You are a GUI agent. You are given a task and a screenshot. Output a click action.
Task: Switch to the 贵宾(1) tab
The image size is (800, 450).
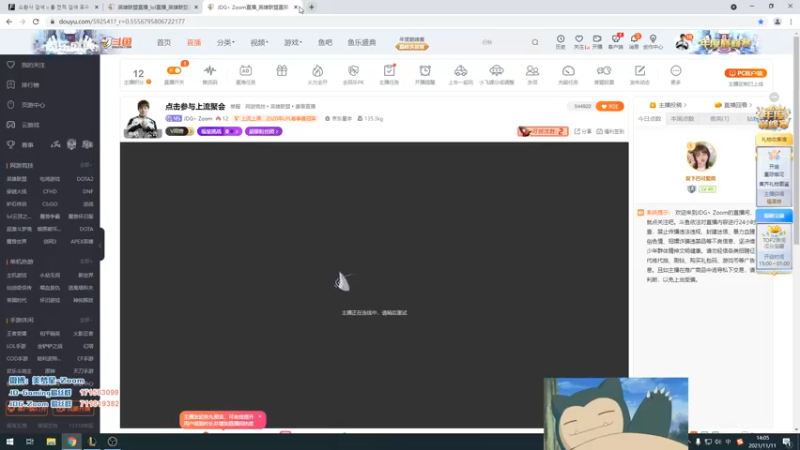pyautogui.click(x=719, y=118)
